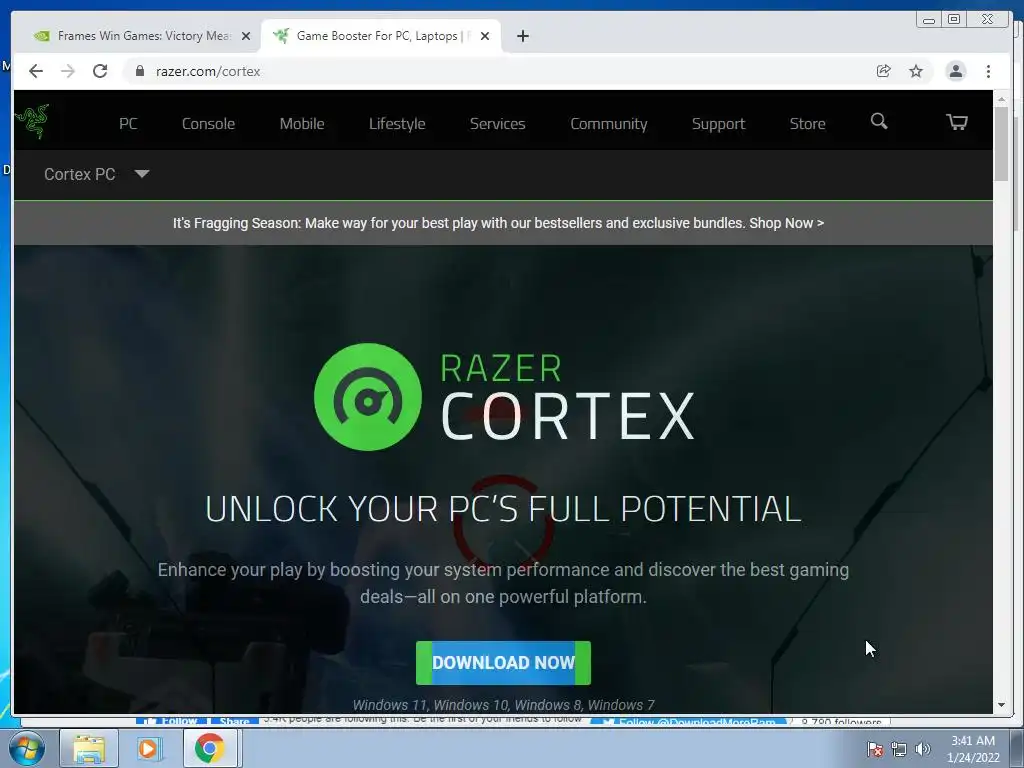Share this page icon in address bar
Viewport: 1024px width, 768px height.
pos(884,71)
